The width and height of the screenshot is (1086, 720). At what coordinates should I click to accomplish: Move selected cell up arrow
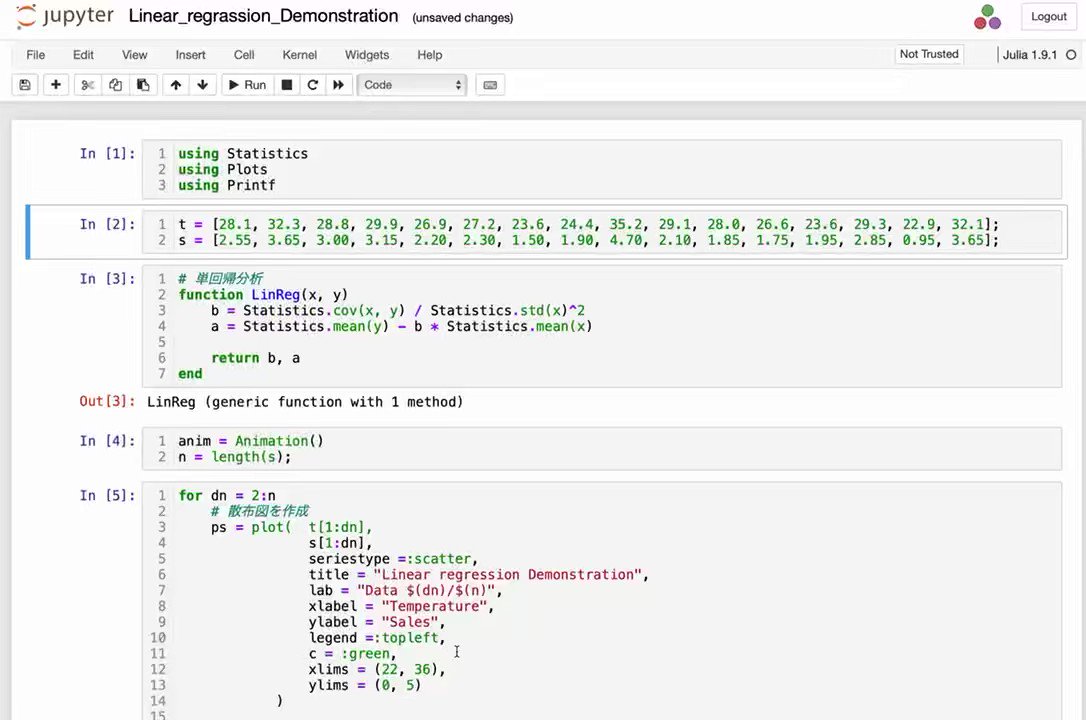pos(176,84)
